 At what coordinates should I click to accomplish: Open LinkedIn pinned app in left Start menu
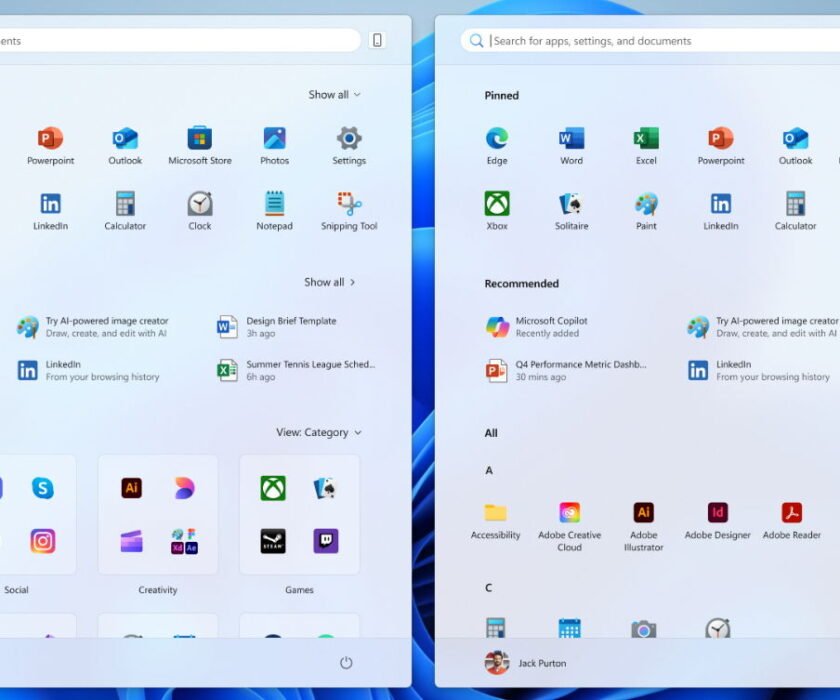coord(50,211)
